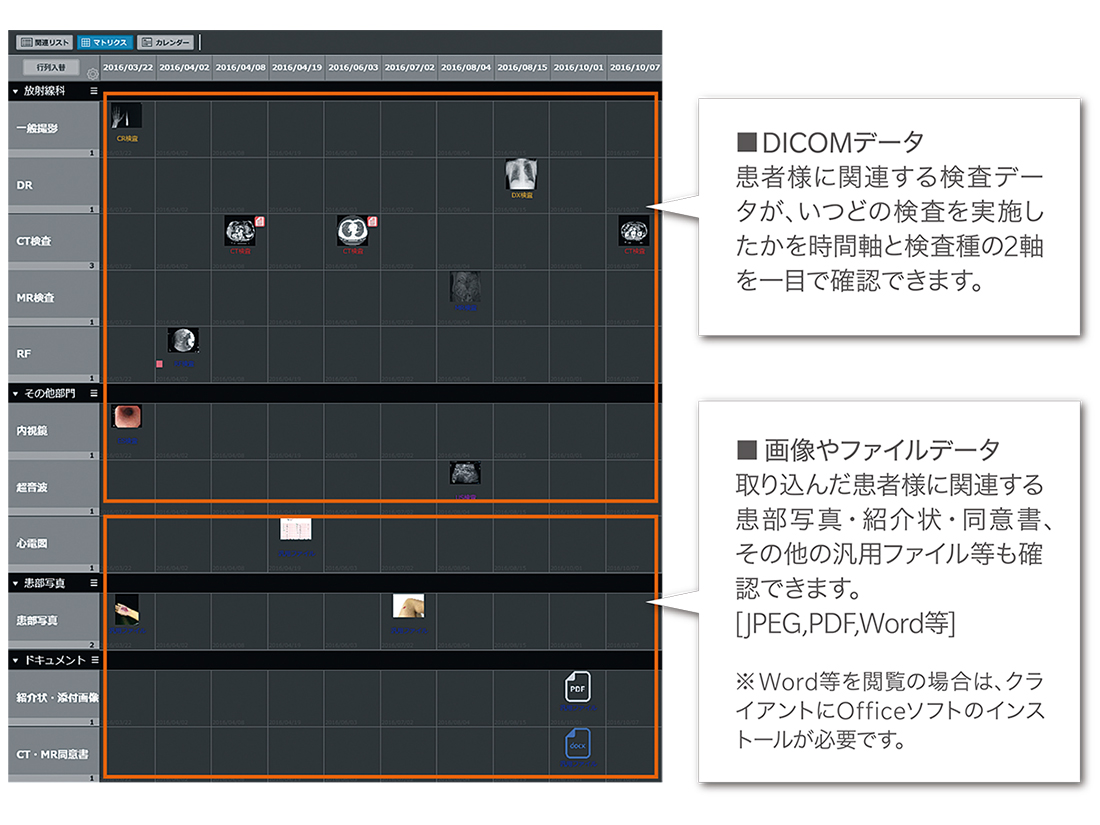Click the settings gear beside 行列入替

pos(92,74)
